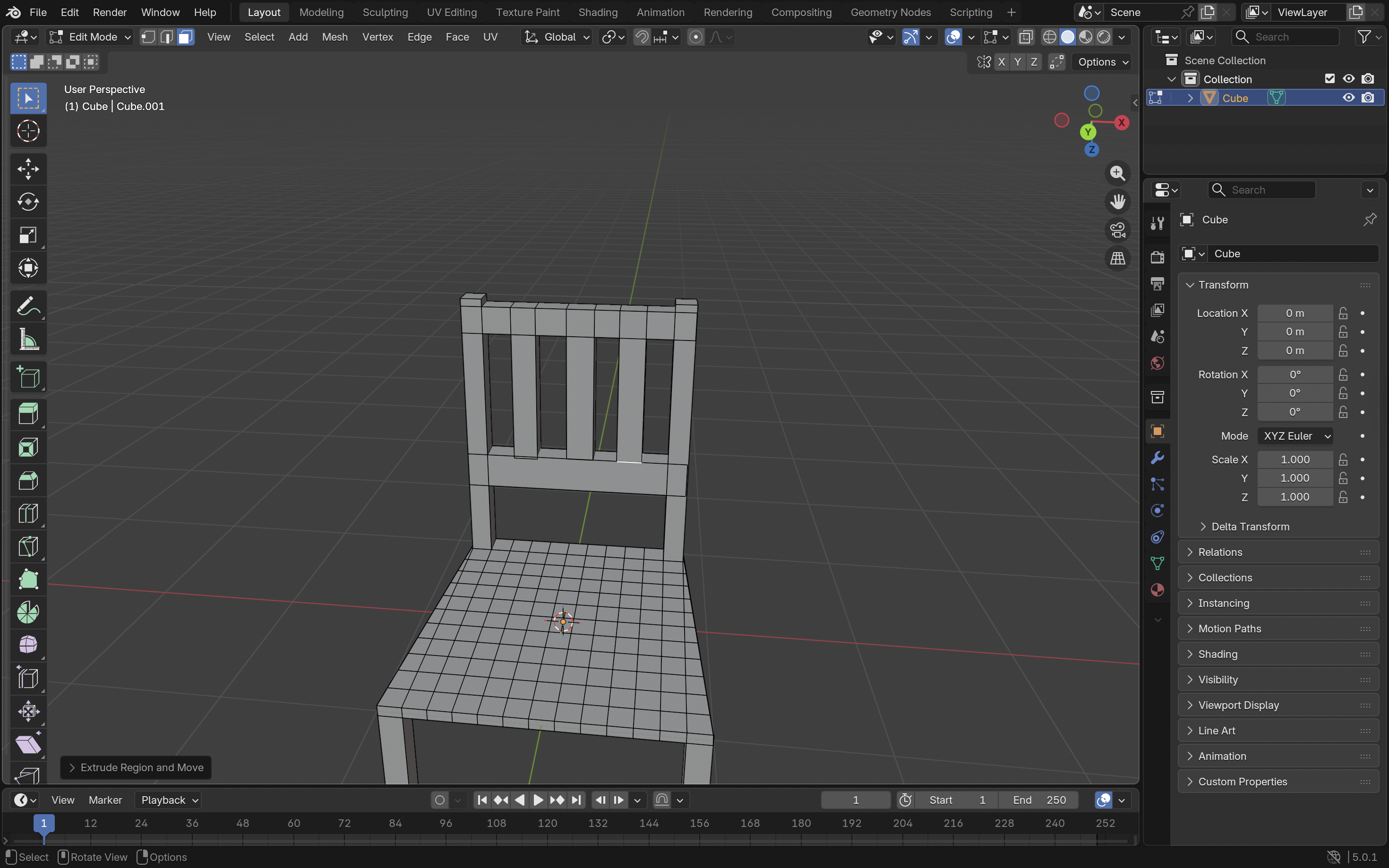The height and width of the screenshot is (868, 1389).
Task: Uncheck Collection exclude from view layer checkbox
Action: [x=1329, y=79]
